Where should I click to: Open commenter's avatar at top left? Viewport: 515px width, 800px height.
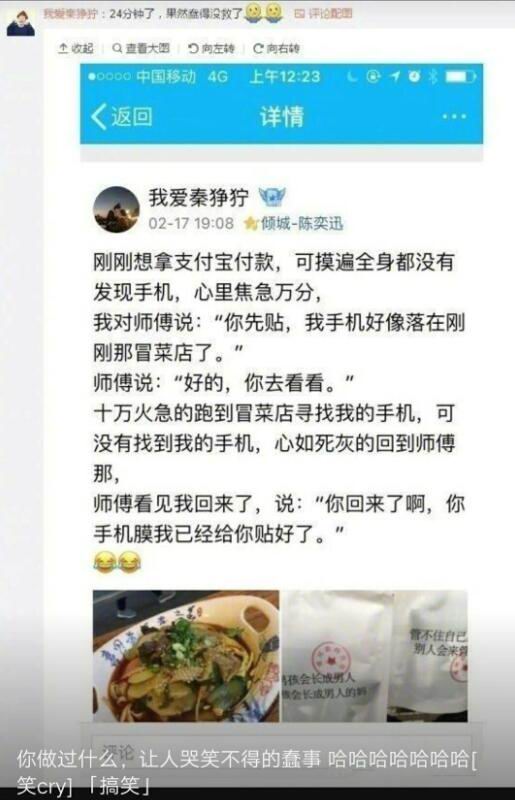20,23
